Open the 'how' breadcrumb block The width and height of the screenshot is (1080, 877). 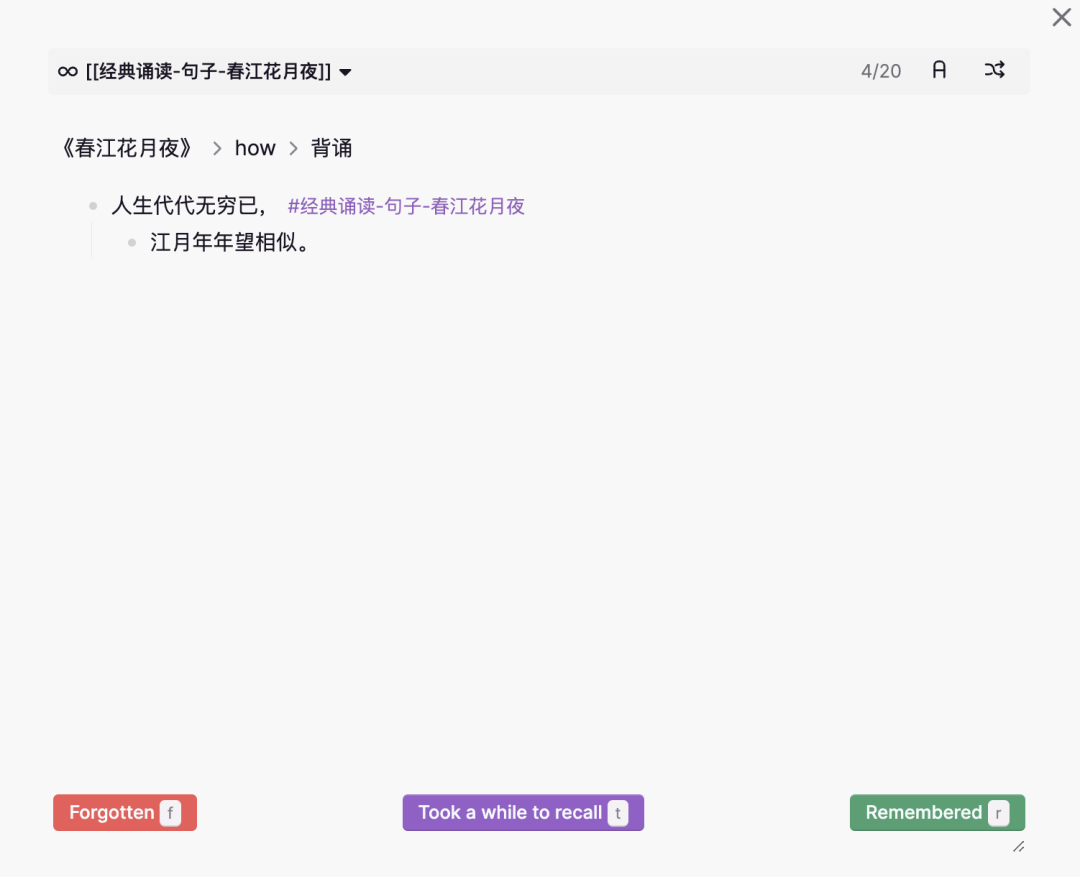(x=255, y=148)
